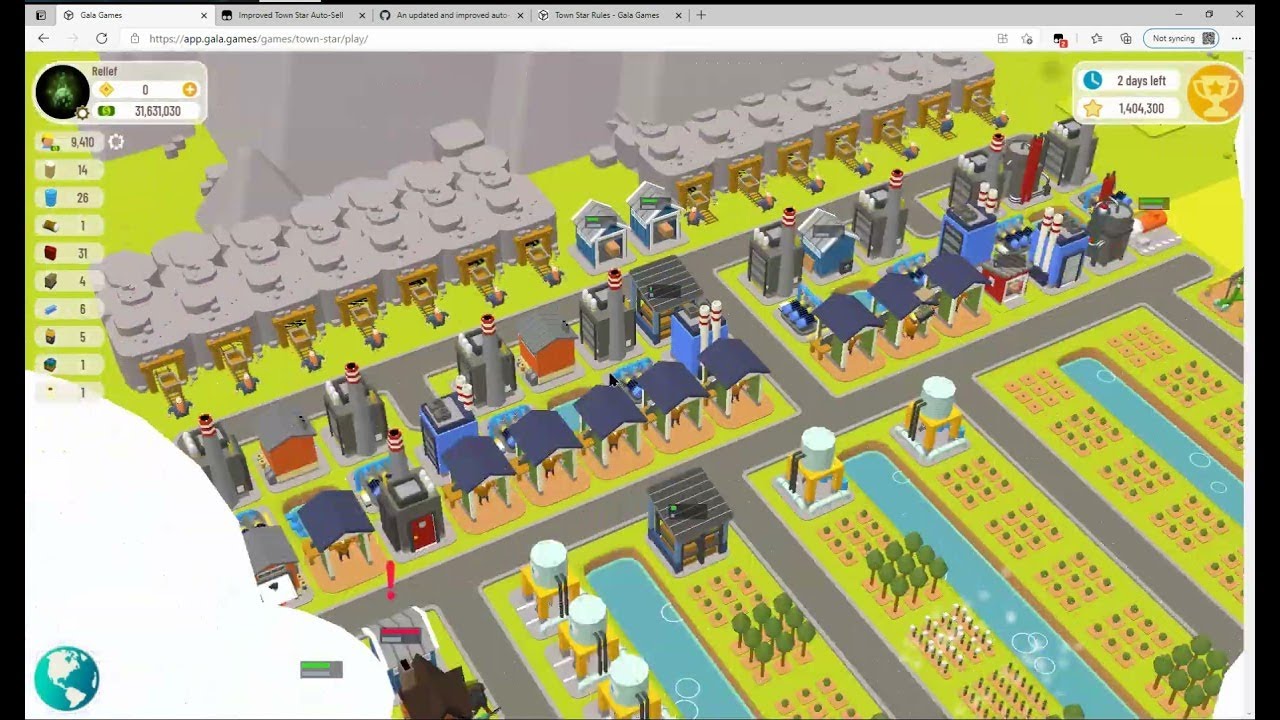Image resolution: width=1280 pixels, height=720 pixels.
Task: Select the blue water drum item (26)
Action: [68, 198]
